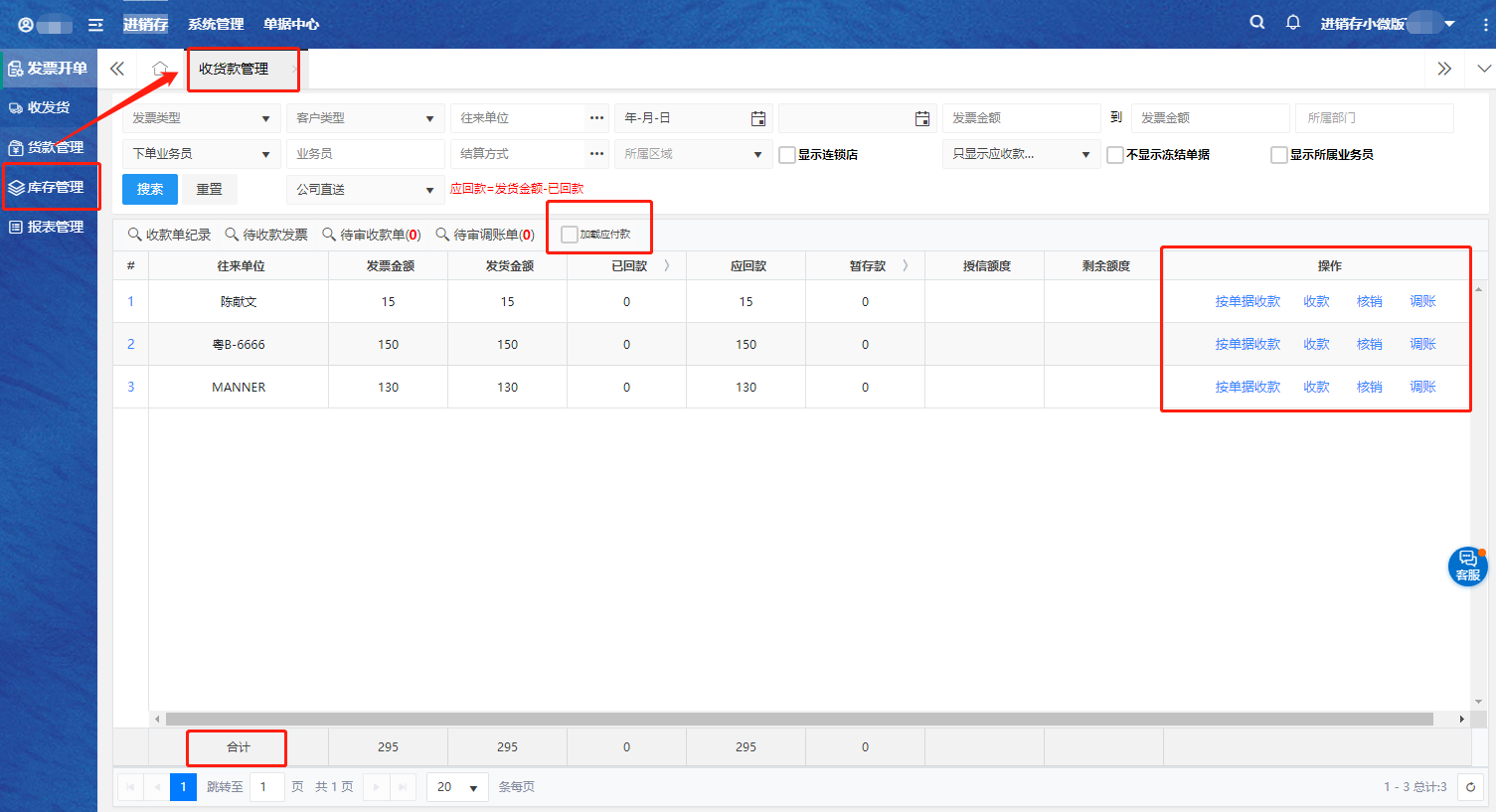Click the home icon tab
Image resolution: width=1496 pixels, height=812 pixels.
[x=160, y=69]
